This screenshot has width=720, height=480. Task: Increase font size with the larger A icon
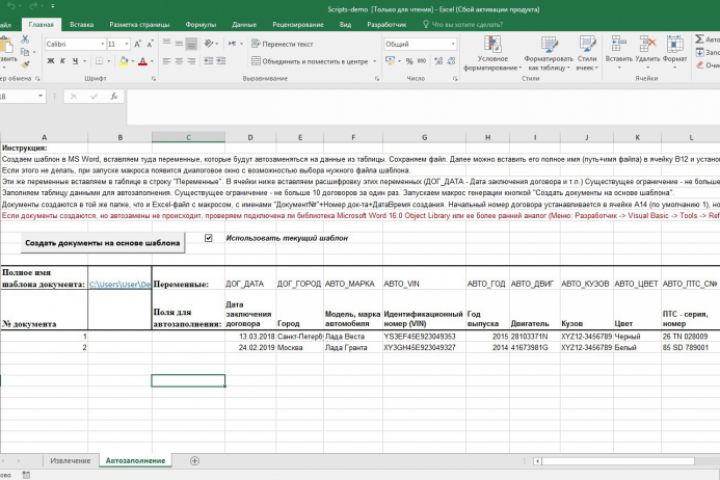[x=137, y=44]
